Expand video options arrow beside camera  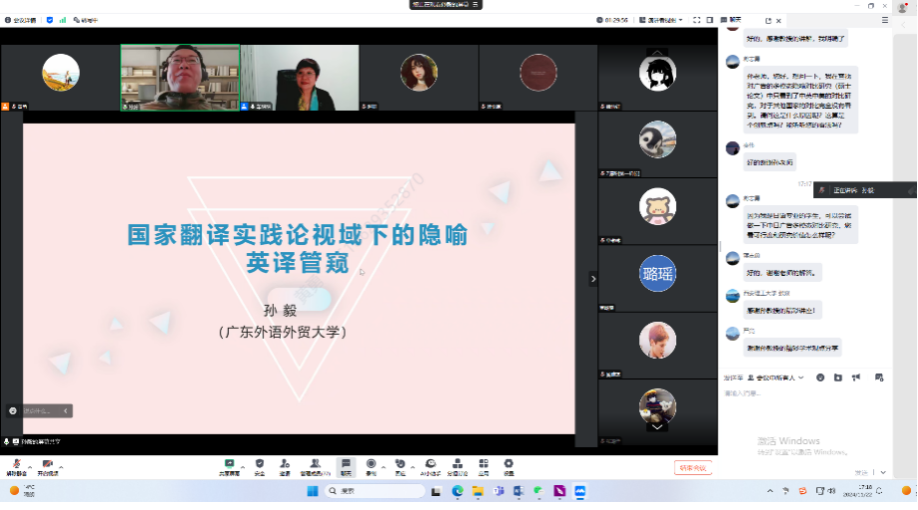[x=61, y=467]
